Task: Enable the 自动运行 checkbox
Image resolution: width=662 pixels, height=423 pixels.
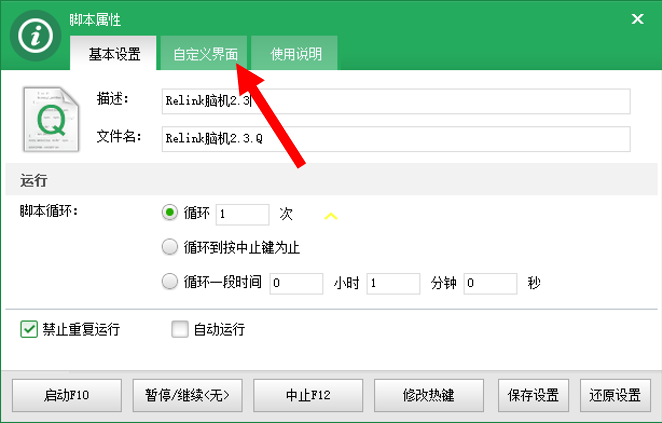Action: [180, 328]
